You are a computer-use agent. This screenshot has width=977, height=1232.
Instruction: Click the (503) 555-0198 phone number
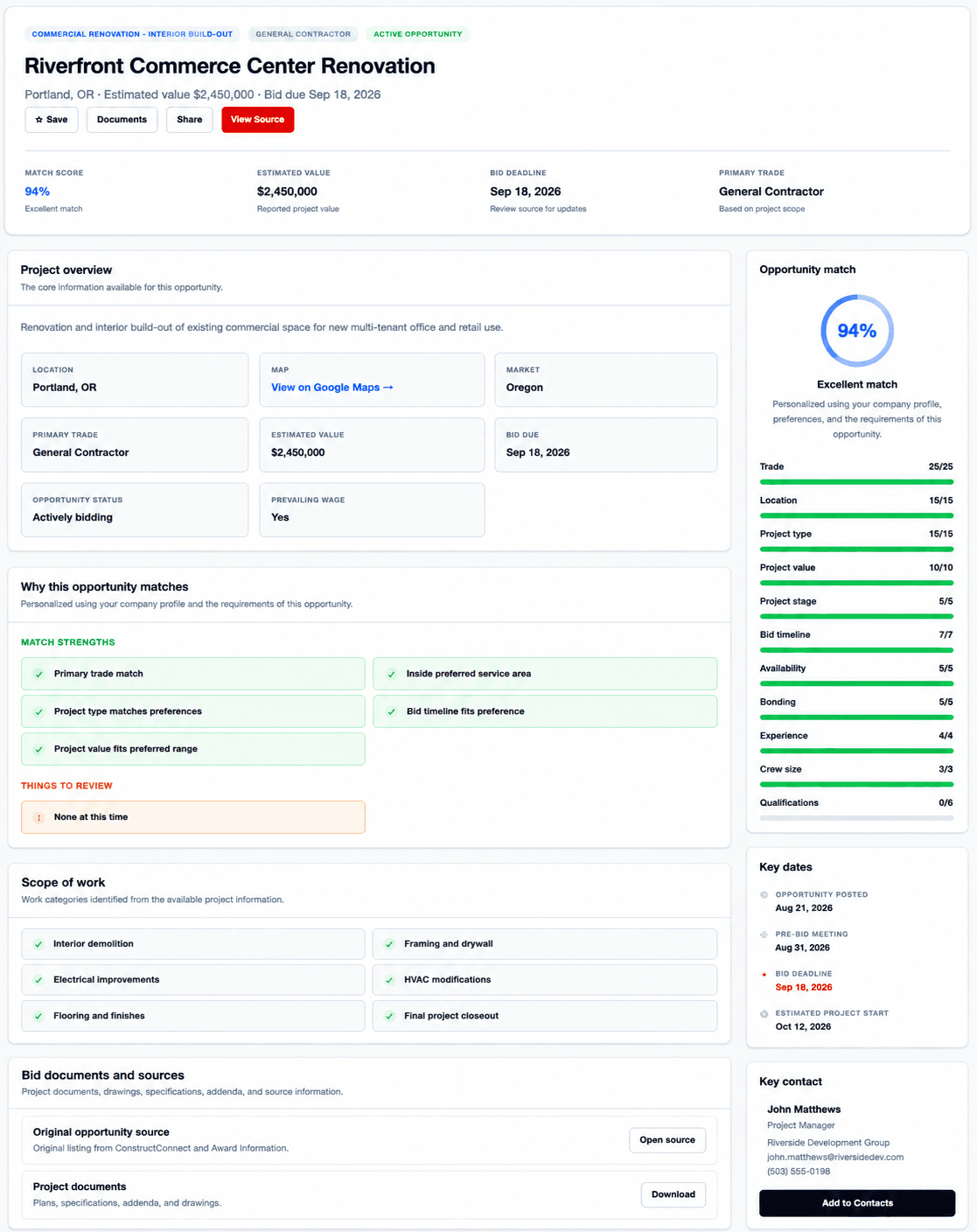coord(799,1172)
